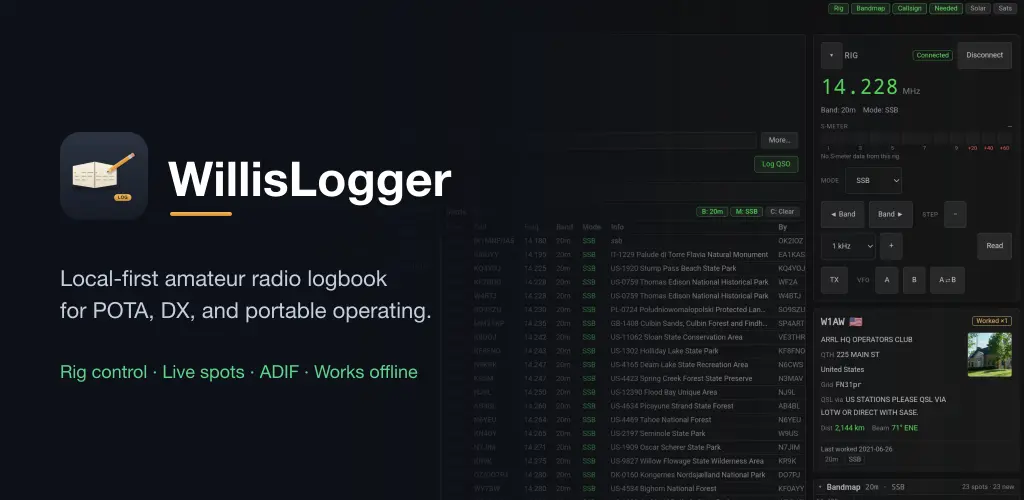Viewport: 1024px width, 500px height.
Task: Toggle the Needed panel chip
Action: [946, 8]
